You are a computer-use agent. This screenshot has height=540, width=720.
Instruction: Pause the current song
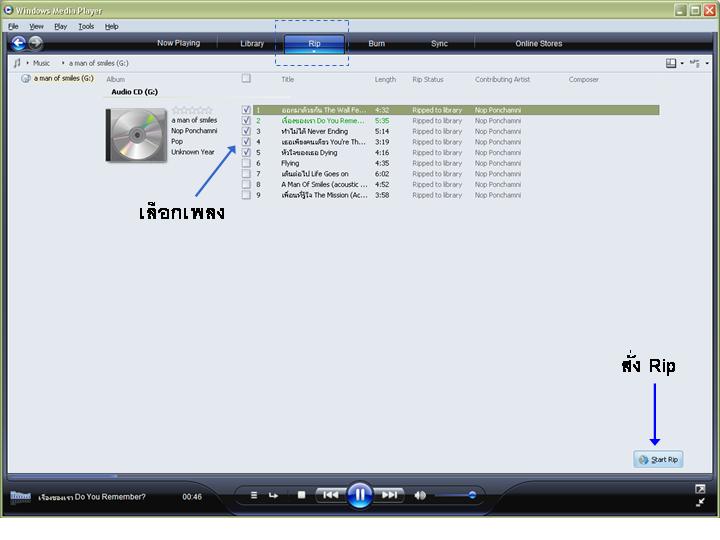(x=360, y=495)
